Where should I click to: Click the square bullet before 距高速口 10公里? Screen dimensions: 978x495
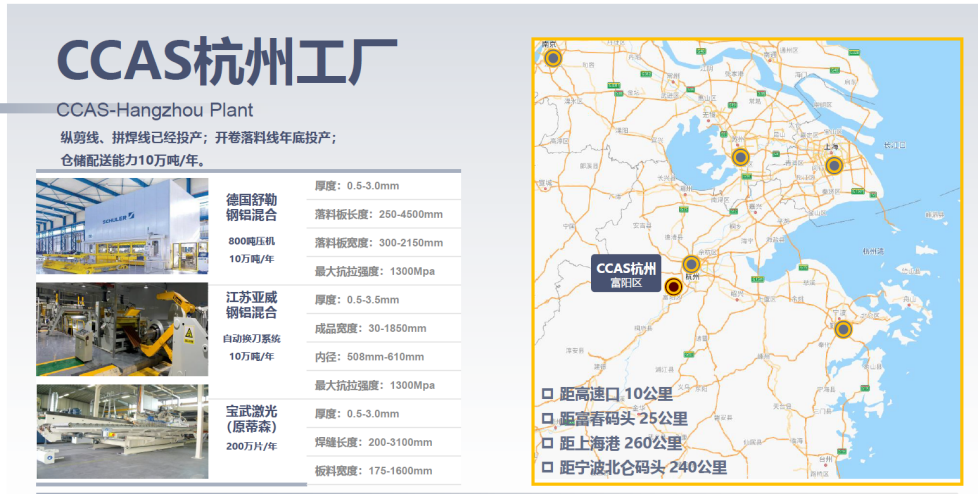click(x=548, y=394)
